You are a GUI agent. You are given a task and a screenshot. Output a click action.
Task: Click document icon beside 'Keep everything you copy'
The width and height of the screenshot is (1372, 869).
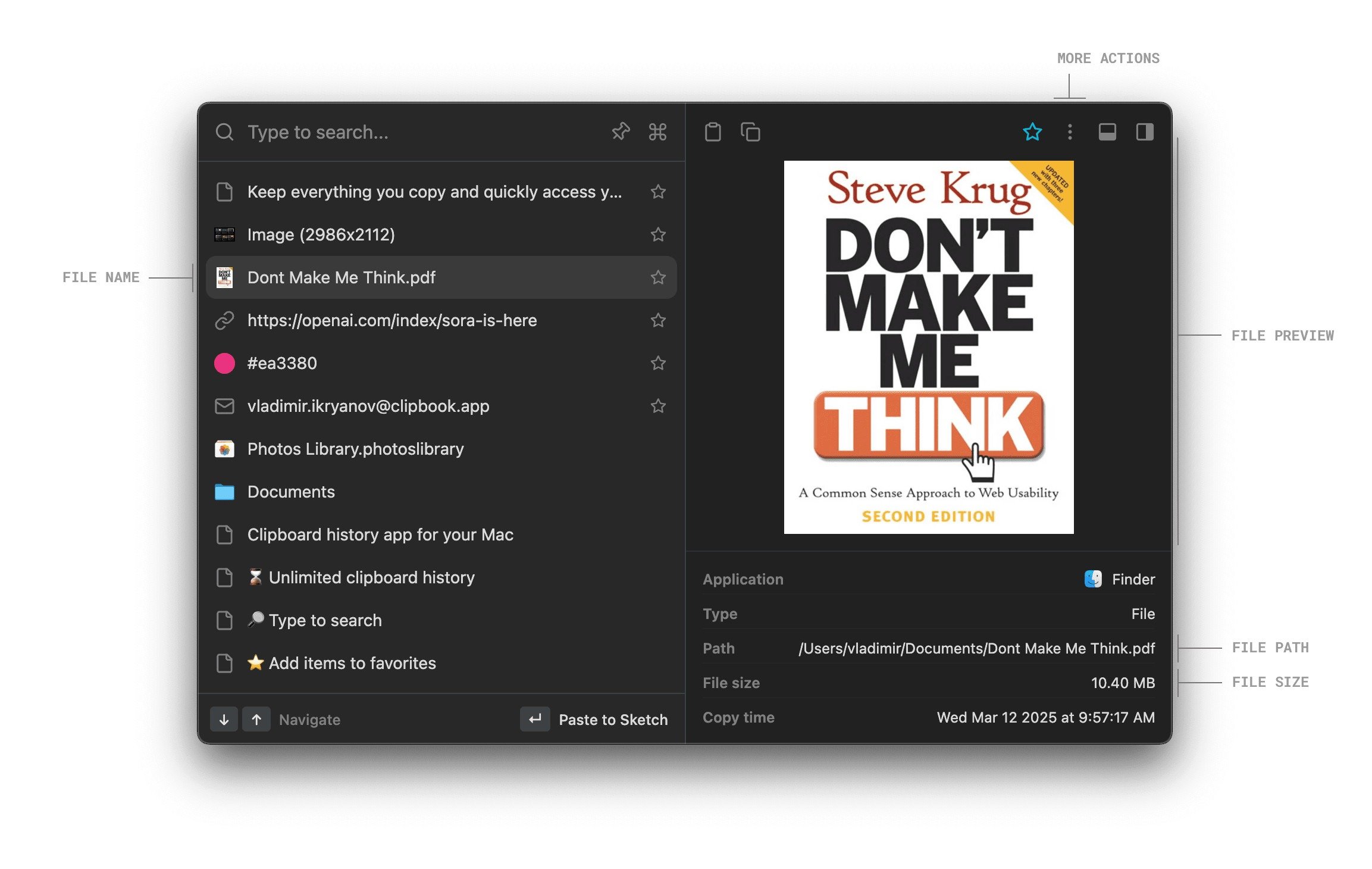click(x=224, y=192)
